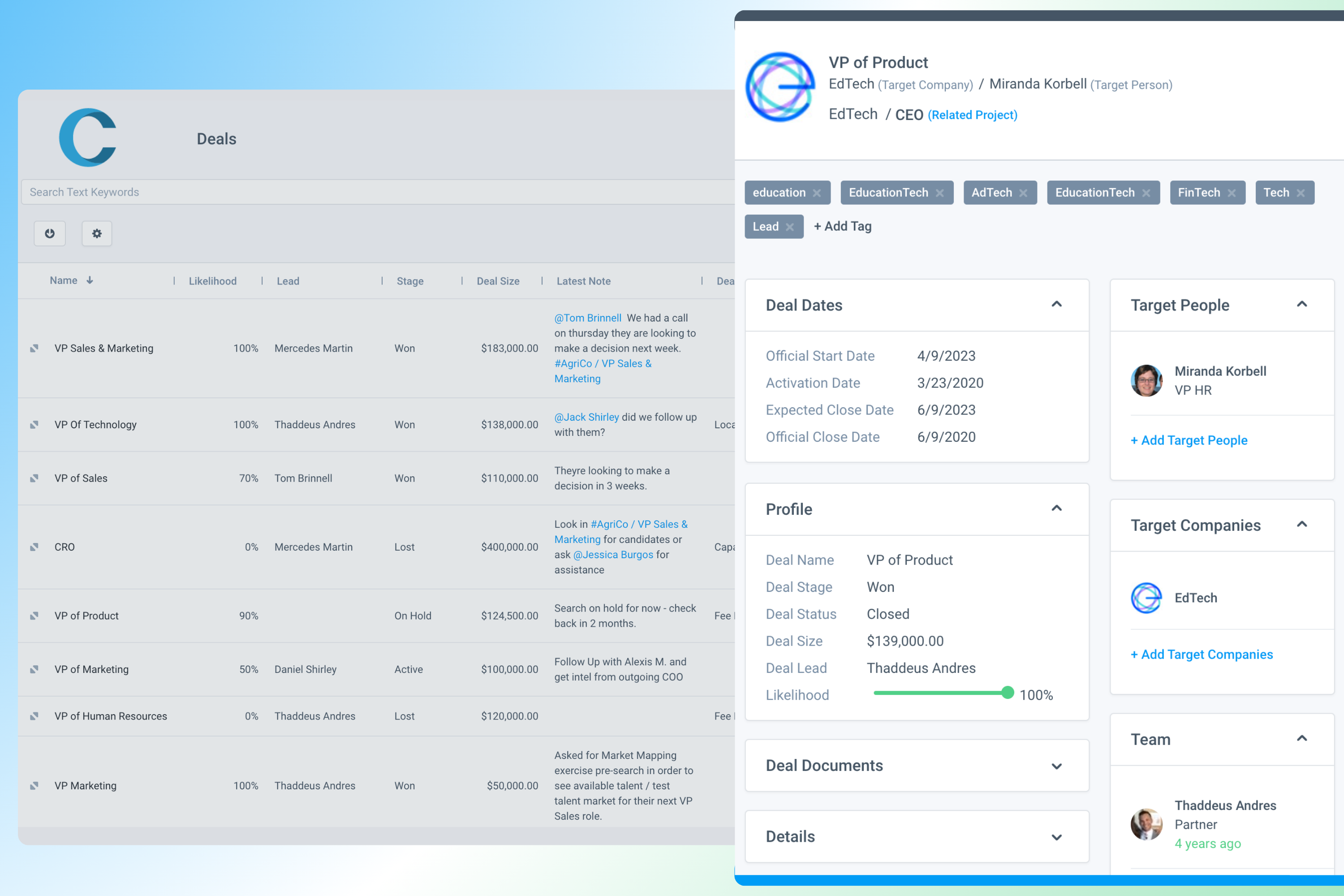This screenshot has height=896, width=1344.
Task: Click the + Add Tag button
Action: [x=842, y=226]
